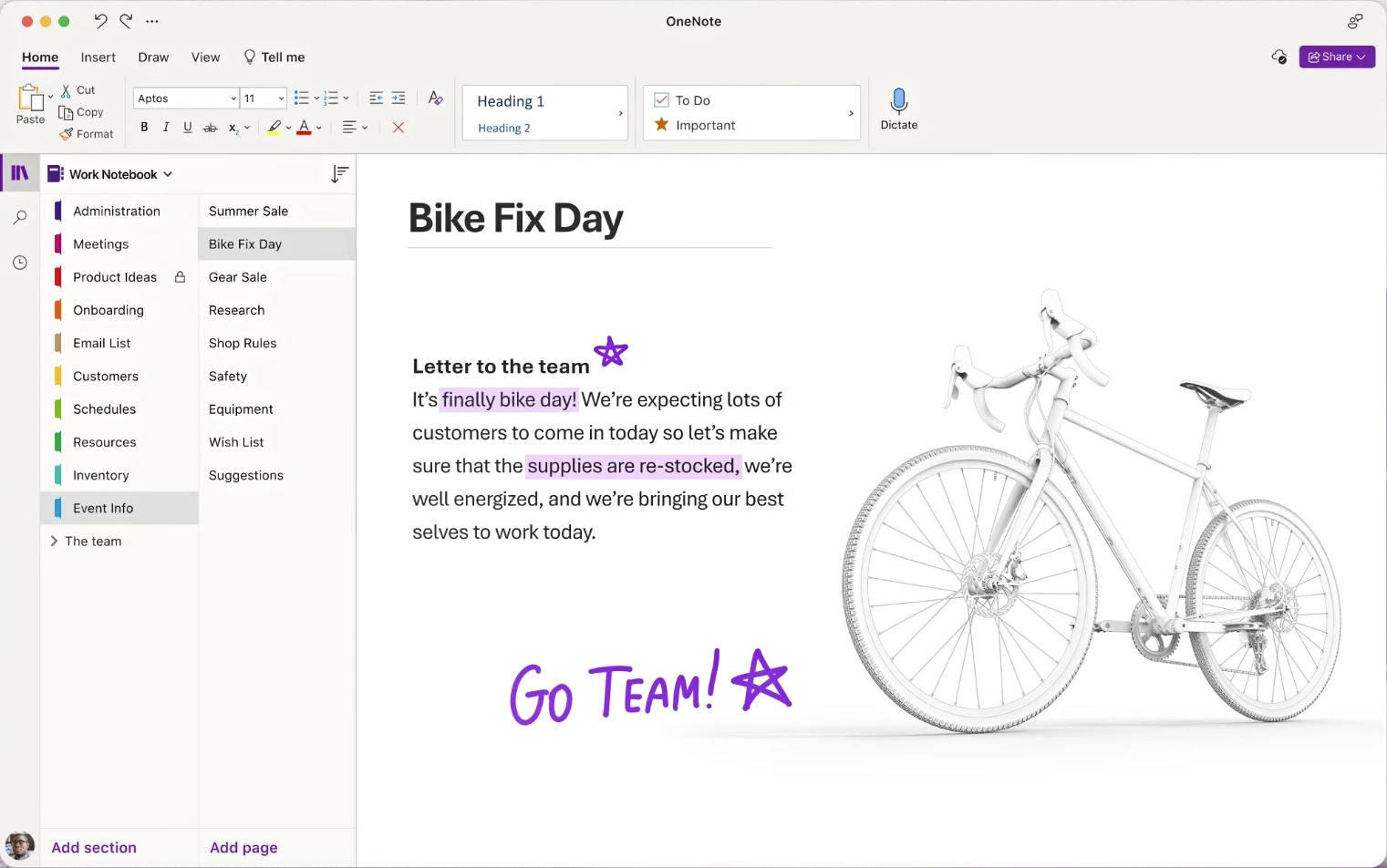Apply underline formatting

(188, 128)
